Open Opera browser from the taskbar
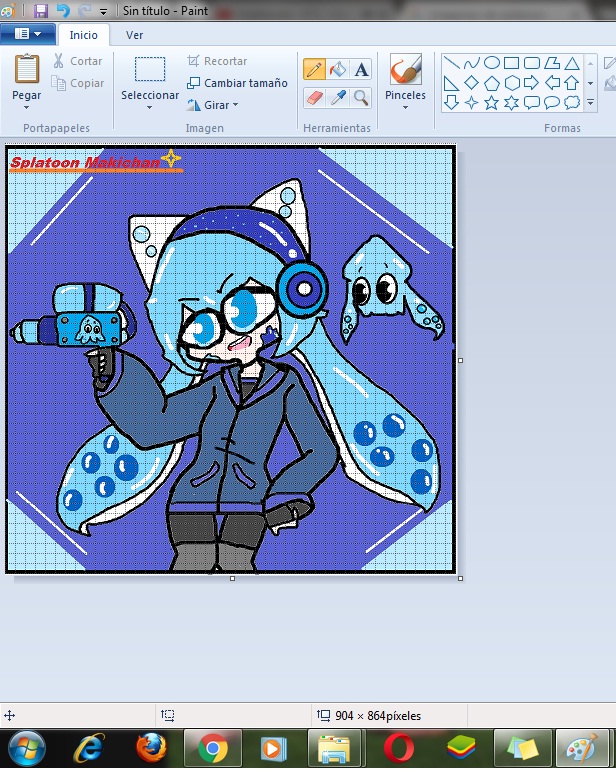Viewport: 616px width, 778px height. coord(399,748)
